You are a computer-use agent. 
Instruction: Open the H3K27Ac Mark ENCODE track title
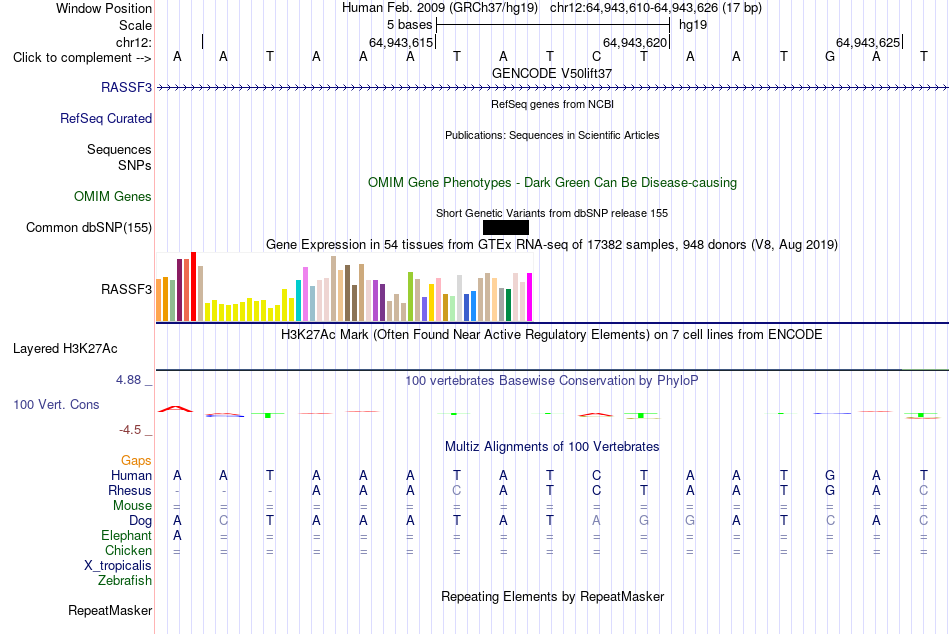[552, 335]
